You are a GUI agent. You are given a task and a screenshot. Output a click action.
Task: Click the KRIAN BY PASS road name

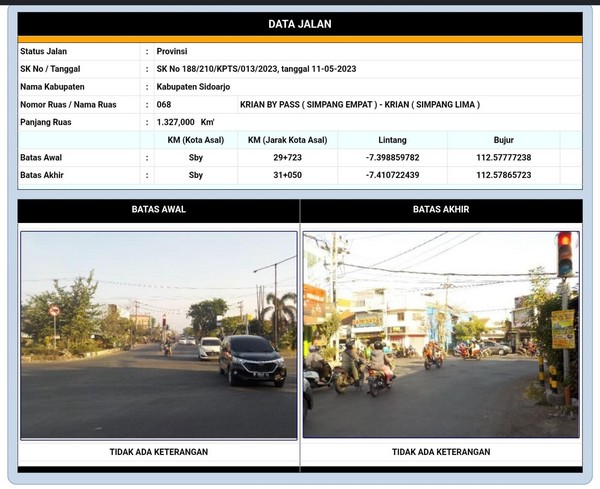tap(360, 104)
